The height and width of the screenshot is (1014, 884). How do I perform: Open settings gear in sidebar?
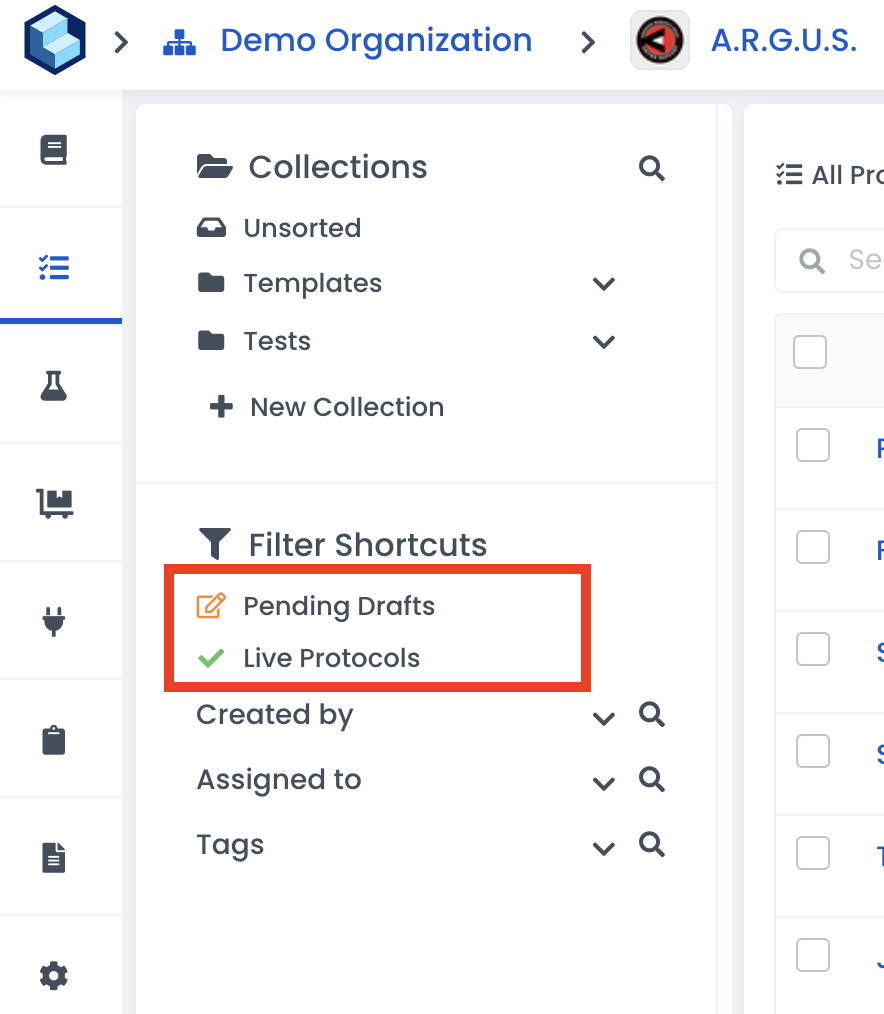[53, 975]
